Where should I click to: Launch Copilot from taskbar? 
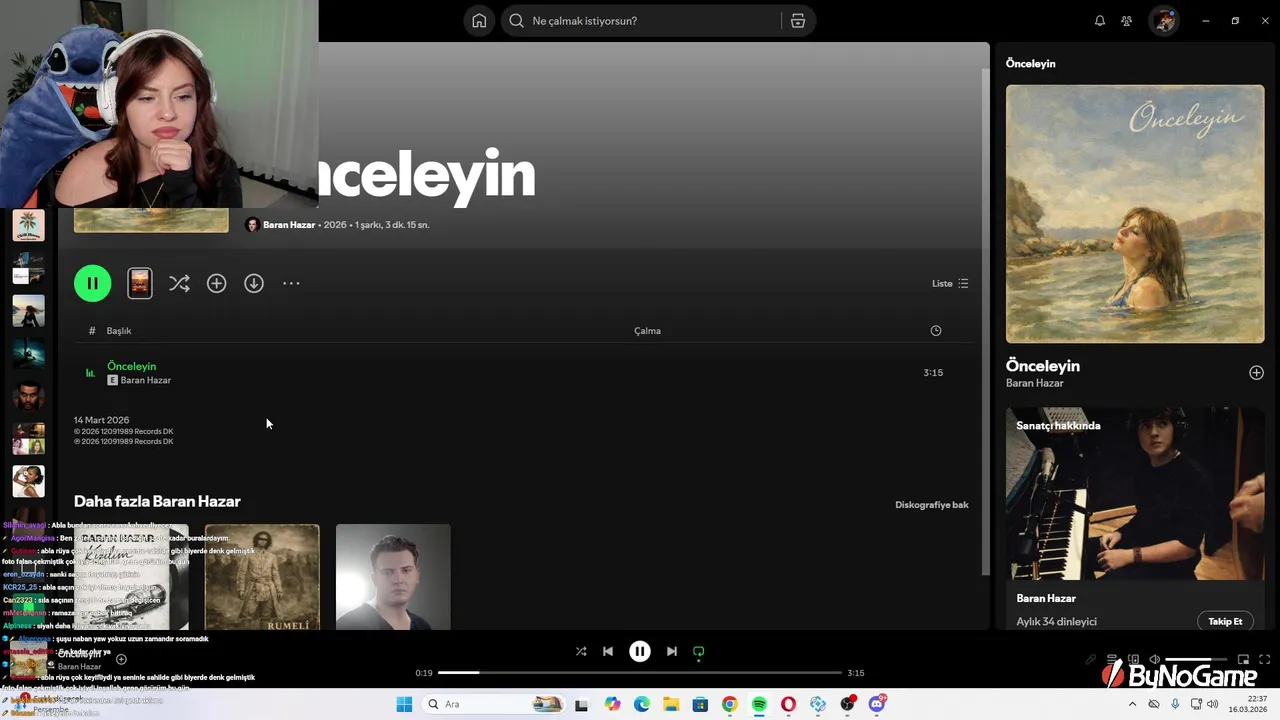click(x=612, y=704)
